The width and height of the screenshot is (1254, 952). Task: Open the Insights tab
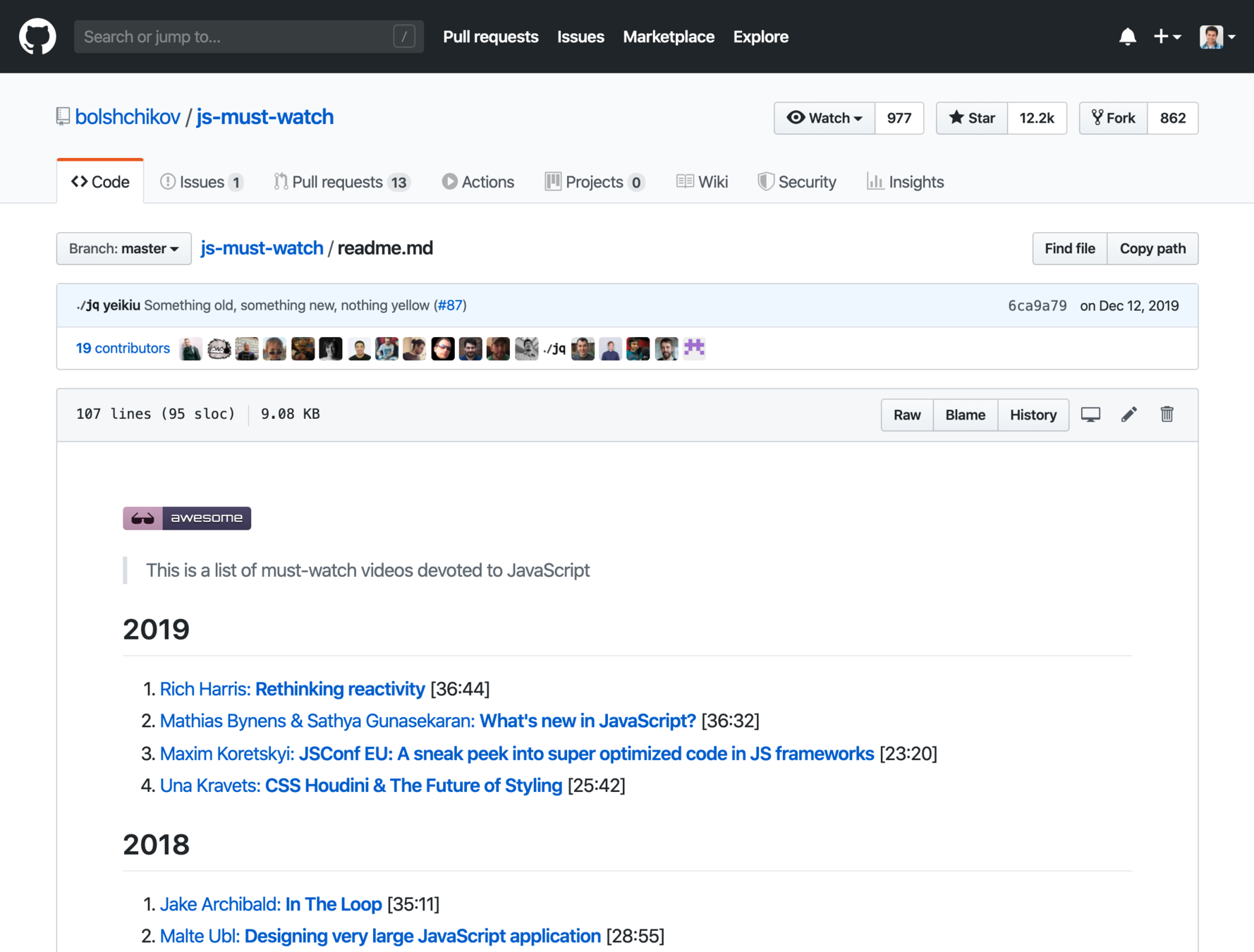(x=905, y=182)
